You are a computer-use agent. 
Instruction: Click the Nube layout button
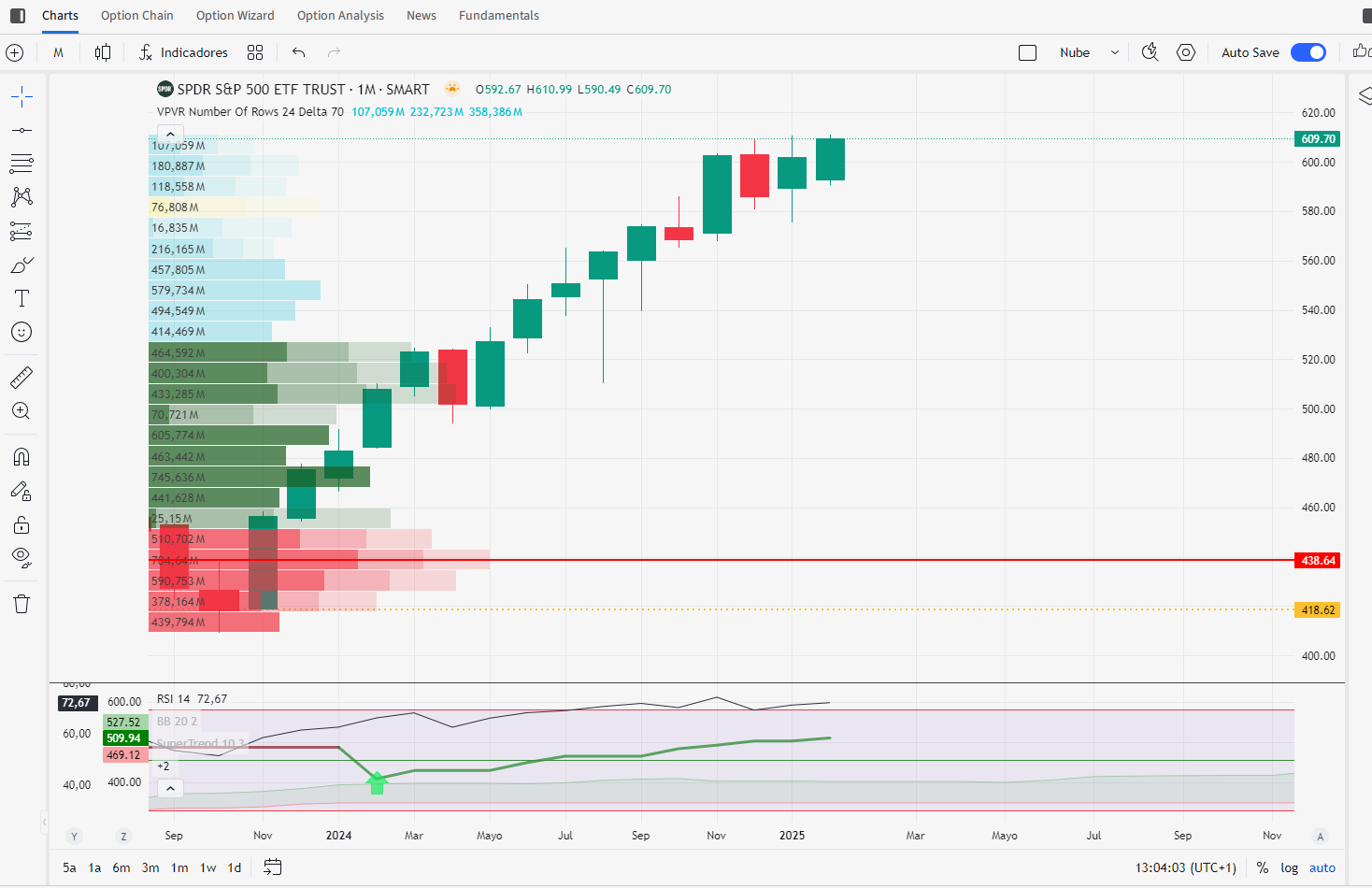click(1075, 52)
